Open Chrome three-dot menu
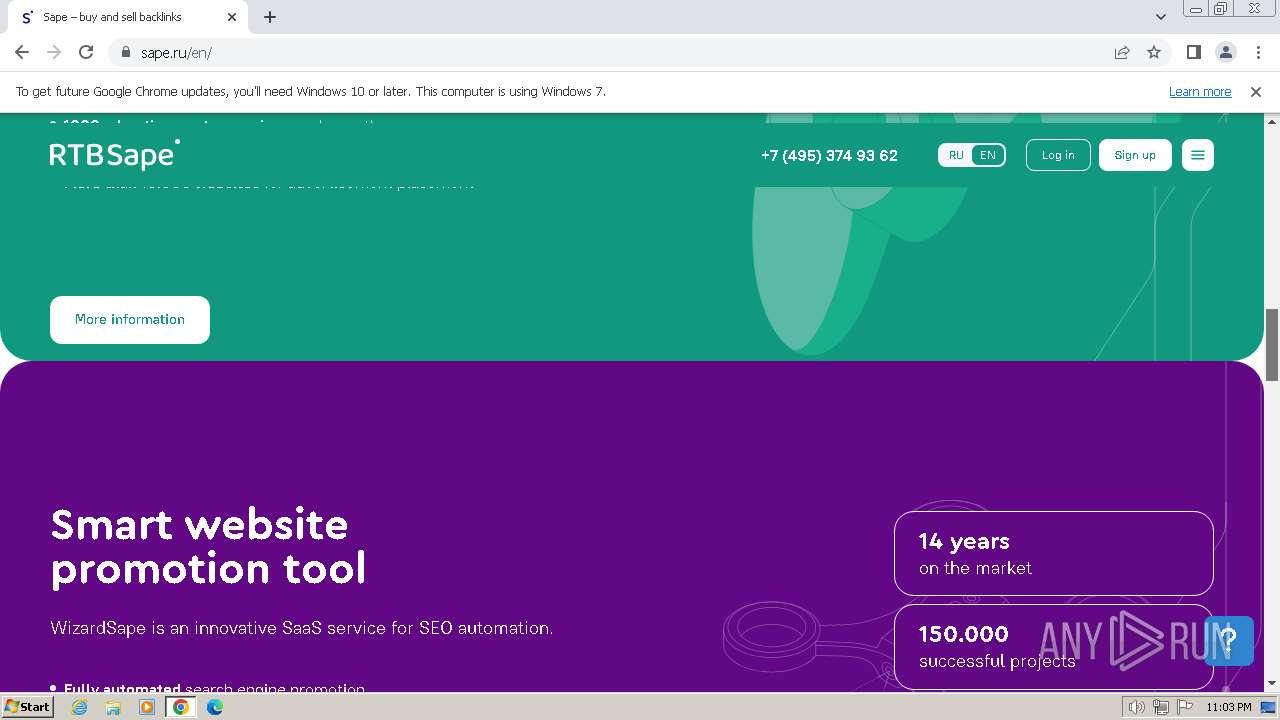Screen dimensions: 1280x720 (x=1258, y=52)
